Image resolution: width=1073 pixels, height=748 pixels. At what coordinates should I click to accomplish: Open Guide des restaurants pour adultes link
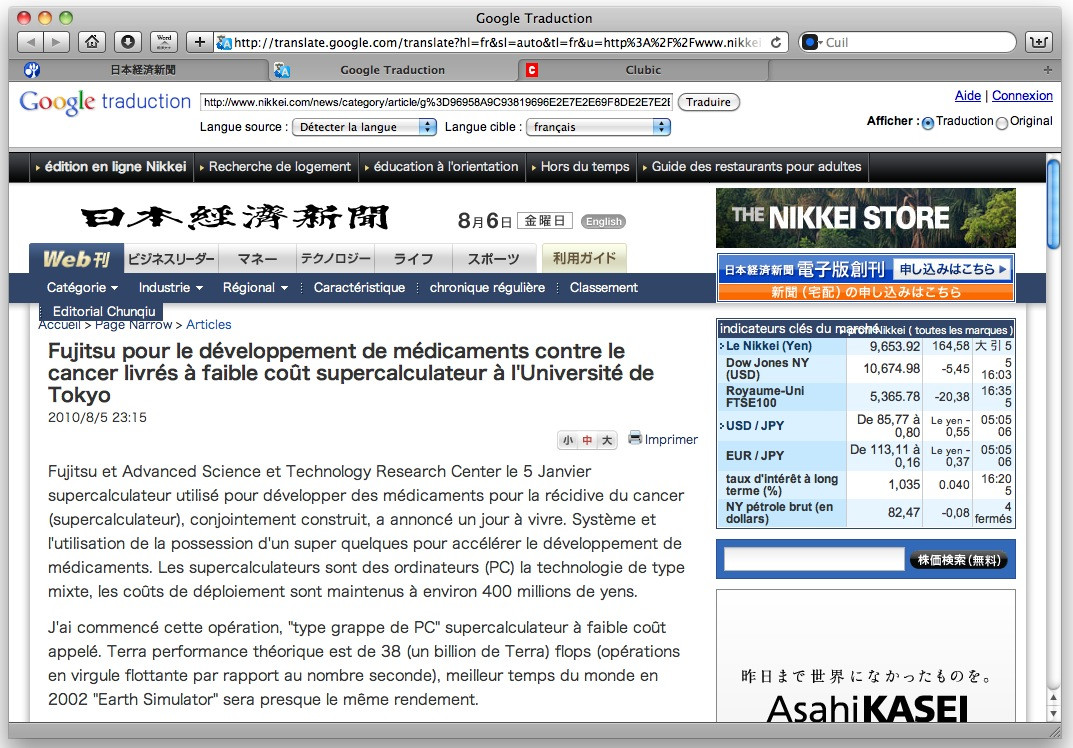pyautogui.click(x=756, y=166)
